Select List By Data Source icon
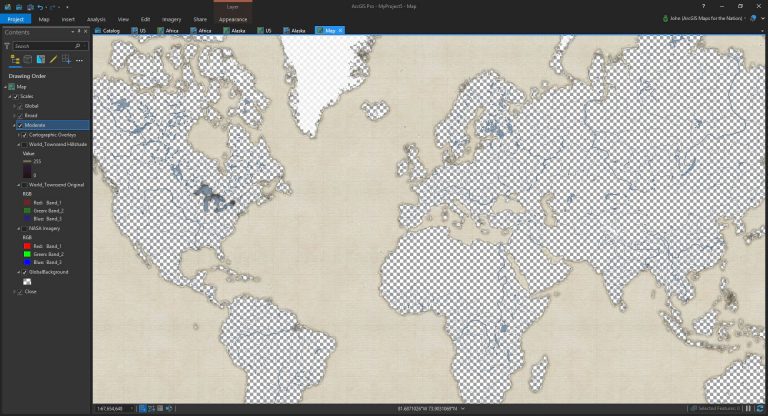The width and height of the screenshot is (768, 416). pos(28,60)
